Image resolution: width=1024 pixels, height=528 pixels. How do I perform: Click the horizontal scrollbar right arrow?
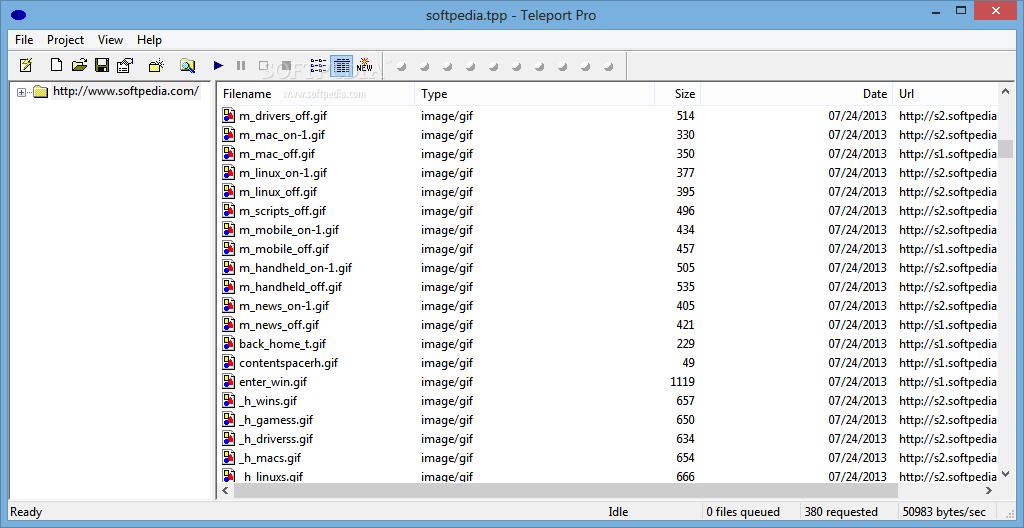tap(989, 490)
